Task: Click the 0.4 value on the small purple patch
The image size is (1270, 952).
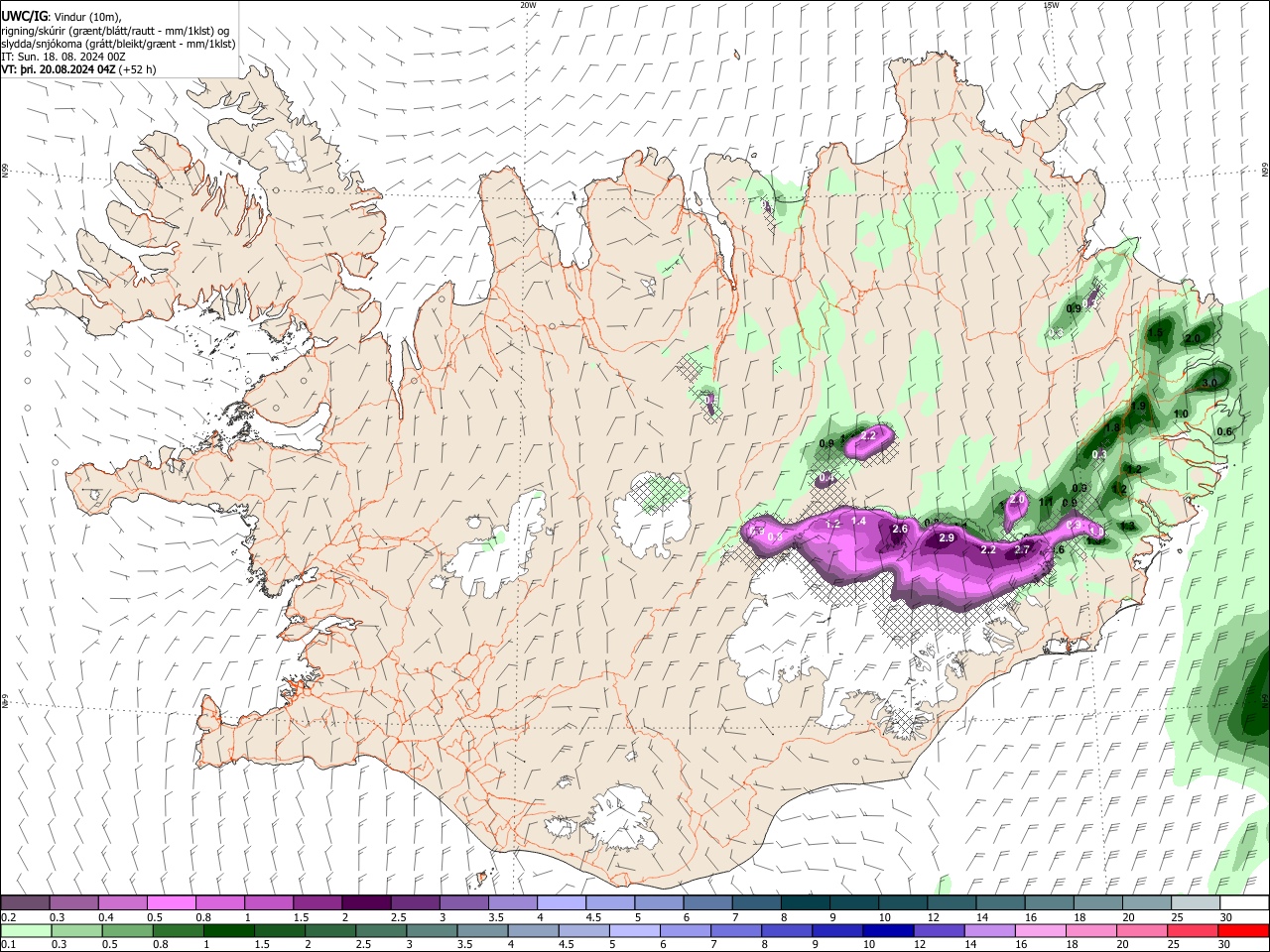Action: pyautogui.click(x=826, y=479)
